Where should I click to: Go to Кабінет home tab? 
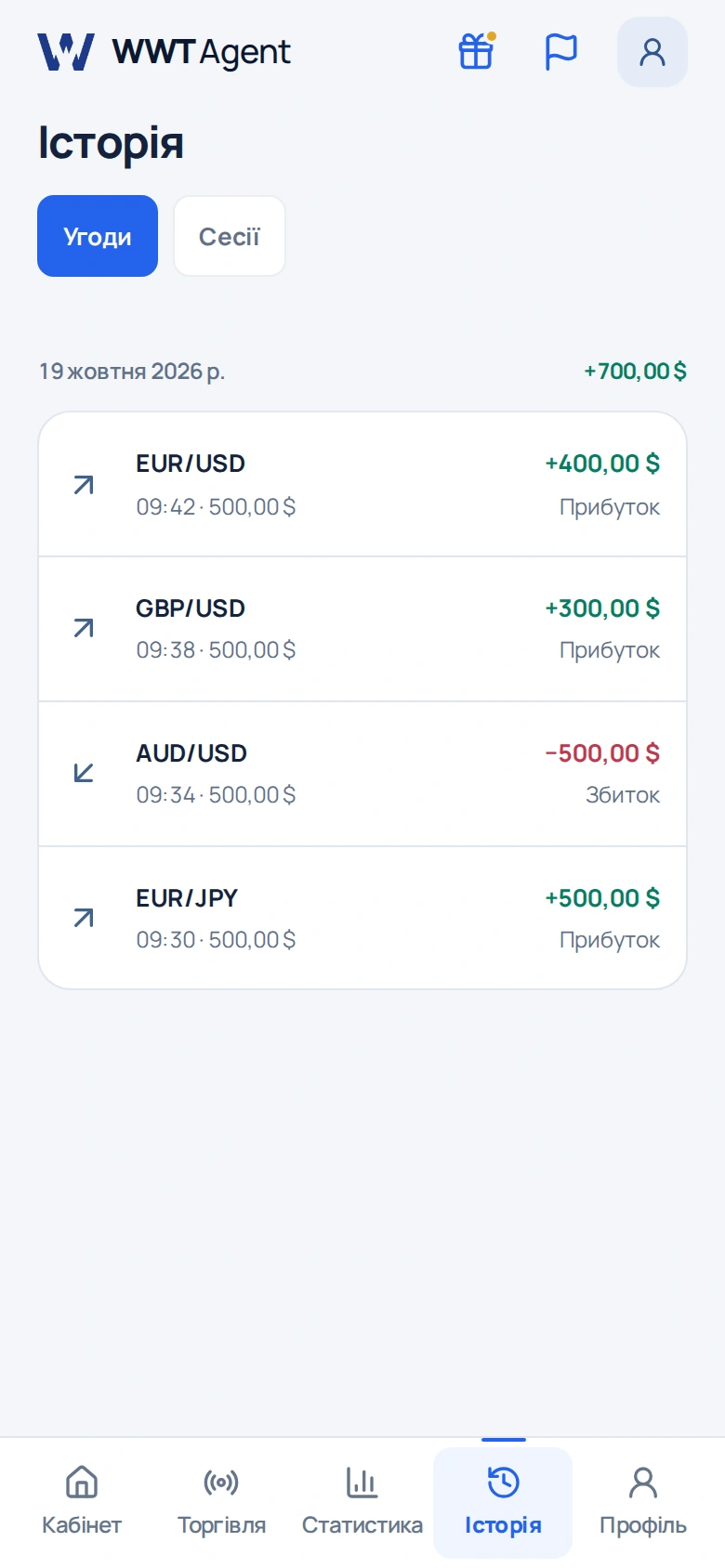point(82,1501)
